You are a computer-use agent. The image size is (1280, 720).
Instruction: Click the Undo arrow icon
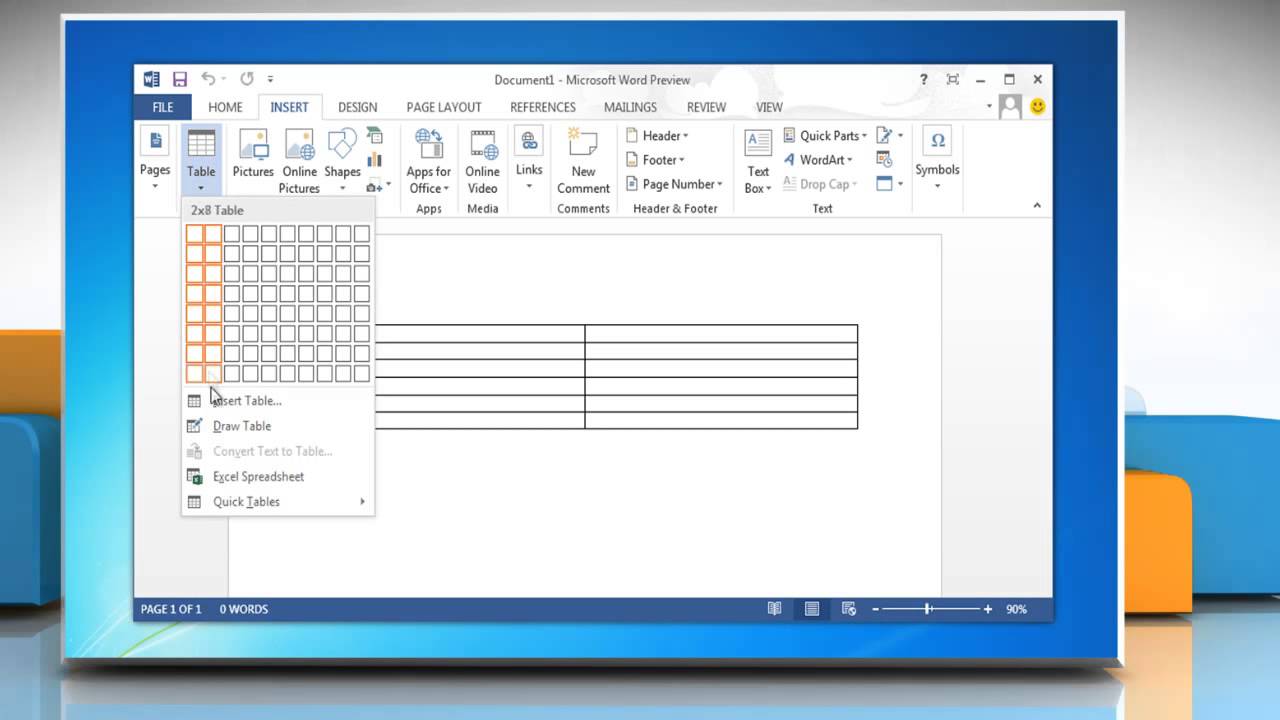pyautogui.click(x=208, y=79)
